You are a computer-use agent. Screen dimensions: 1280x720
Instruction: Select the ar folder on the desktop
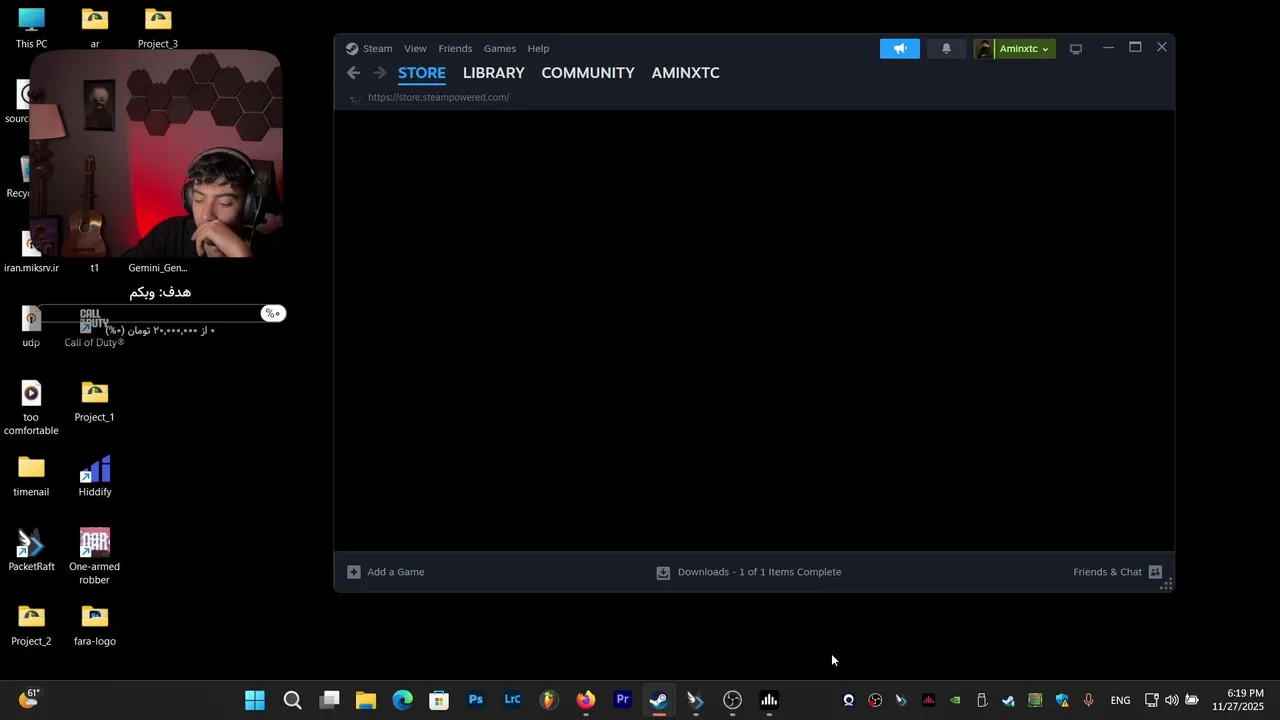[x=95, y=28]
